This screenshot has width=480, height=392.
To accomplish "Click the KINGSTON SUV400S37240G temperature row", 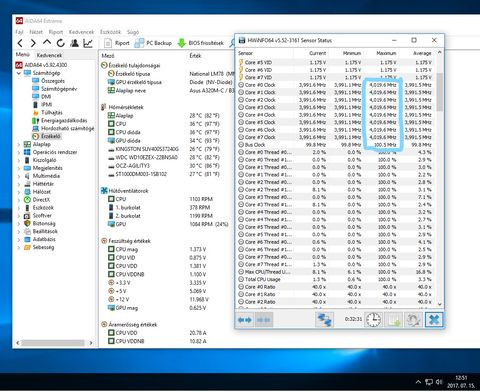I will (163, 149).
